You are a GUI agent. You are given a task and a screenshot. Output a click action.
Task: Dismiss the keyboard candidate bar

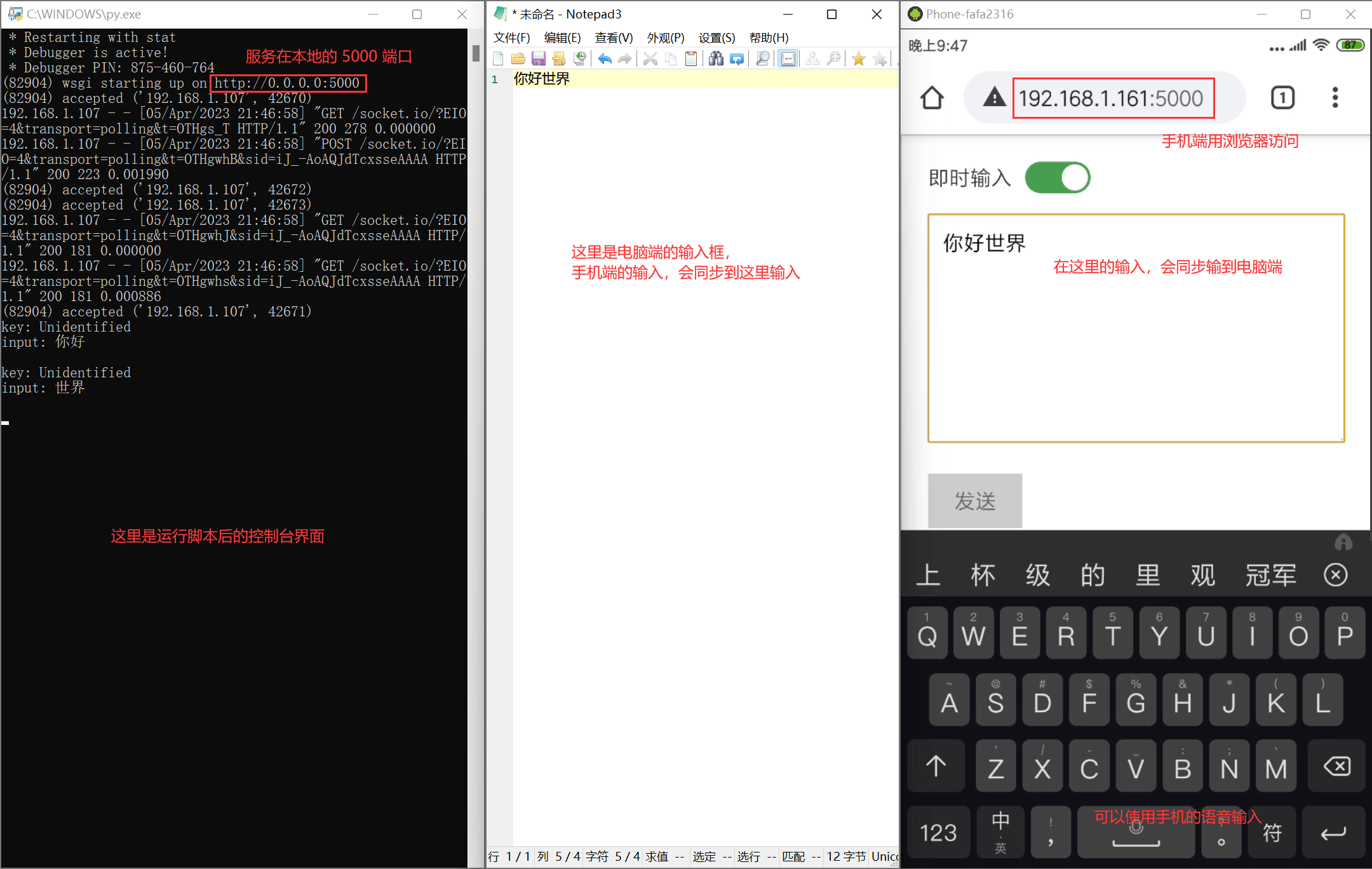point(1335,575)
